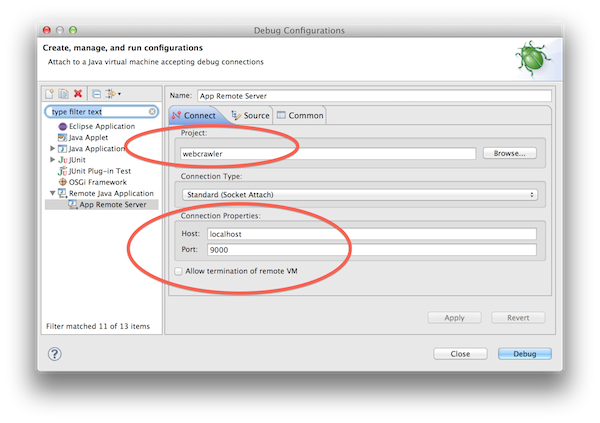The width and height of the screenshot is (600, 423).
Task: Delete the selected launch configuration
Action: (78, 93)
